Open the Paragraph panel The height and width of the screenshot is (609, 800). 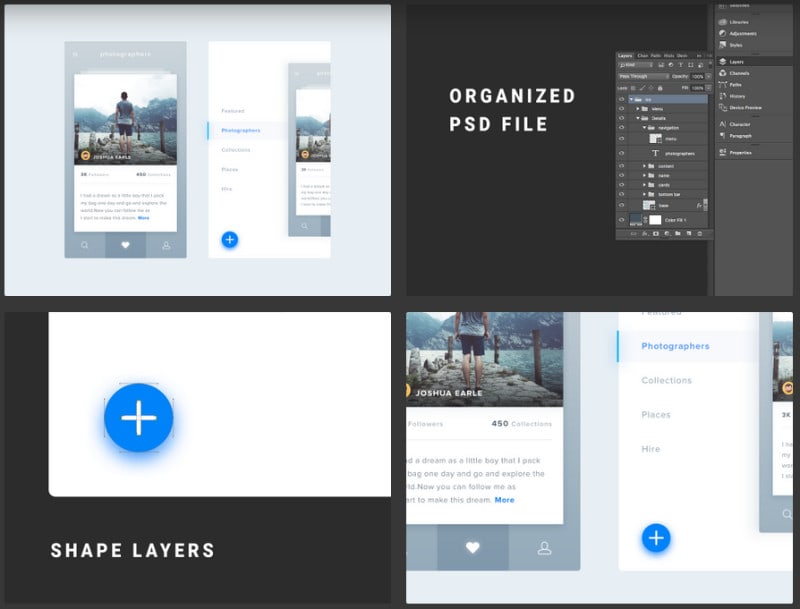(x=735, y=136)
